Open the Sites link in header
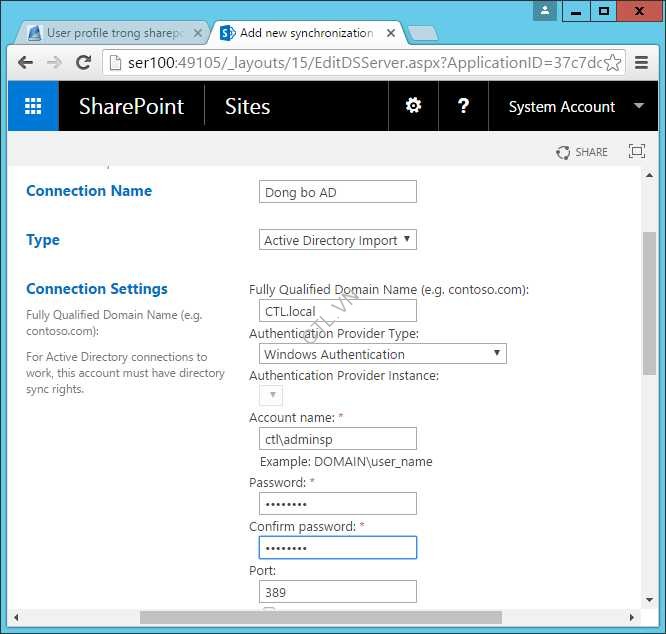Viewport: 666px width, 634px height. (247, 107)
